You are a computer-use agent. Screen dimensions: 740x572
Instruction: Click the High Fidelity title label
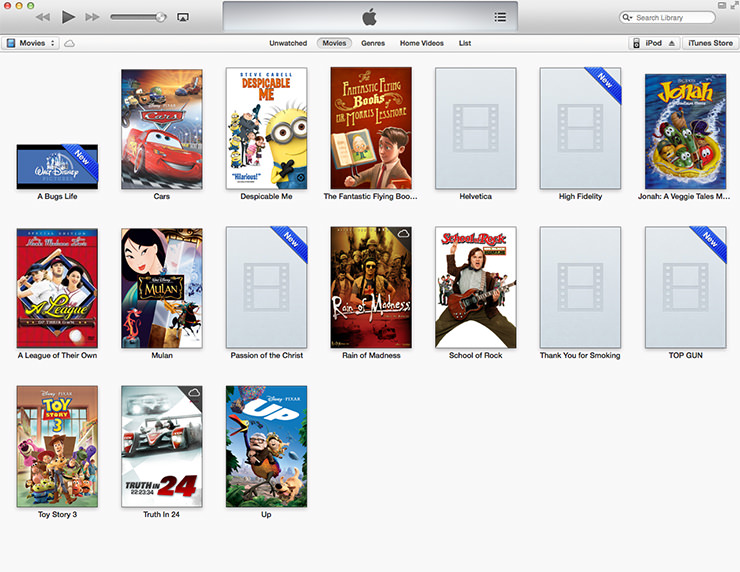580,196
